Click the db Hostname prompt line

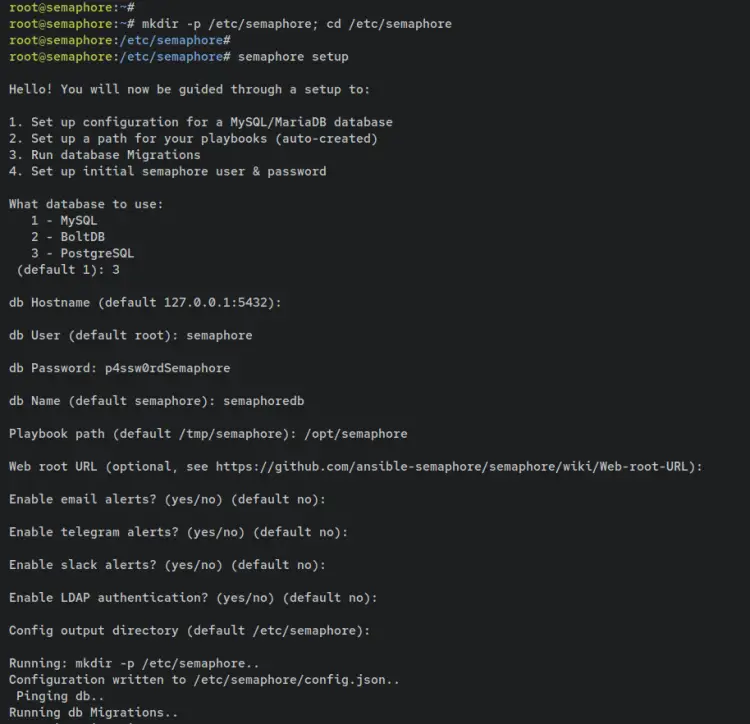142,302
